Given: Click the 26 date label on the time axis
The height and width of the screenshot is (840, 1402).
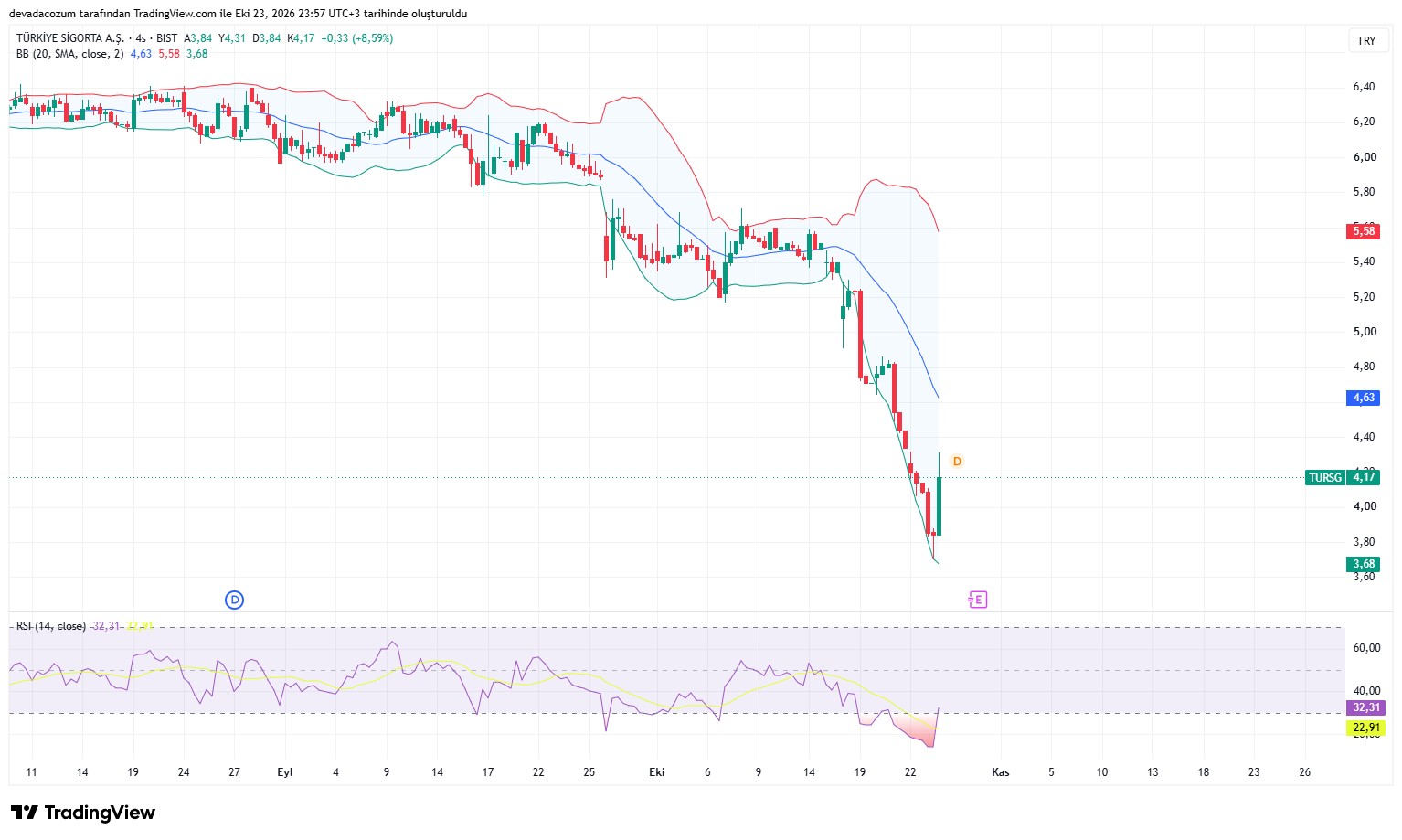Looking at the screenshot, I should [x=1305, y=772].
